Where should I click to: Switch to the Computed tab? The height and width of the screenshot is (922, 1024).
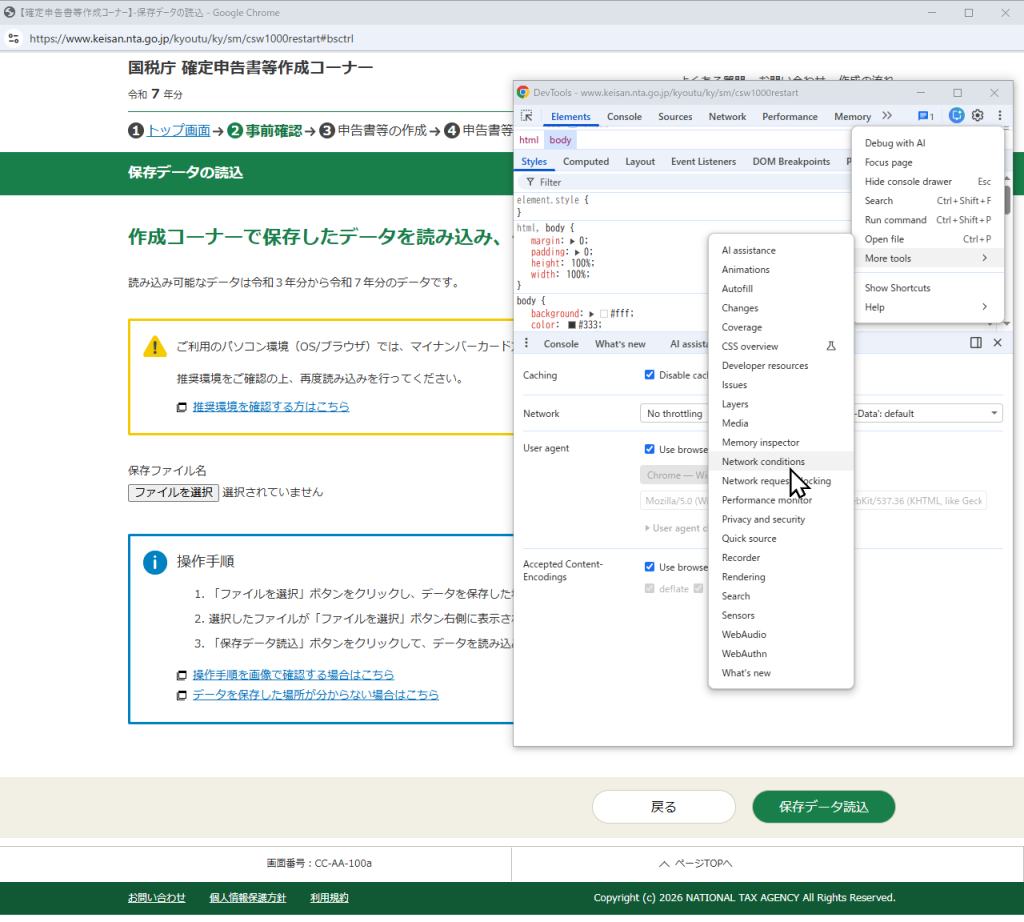pyautogui.click(x=585, y=162)
